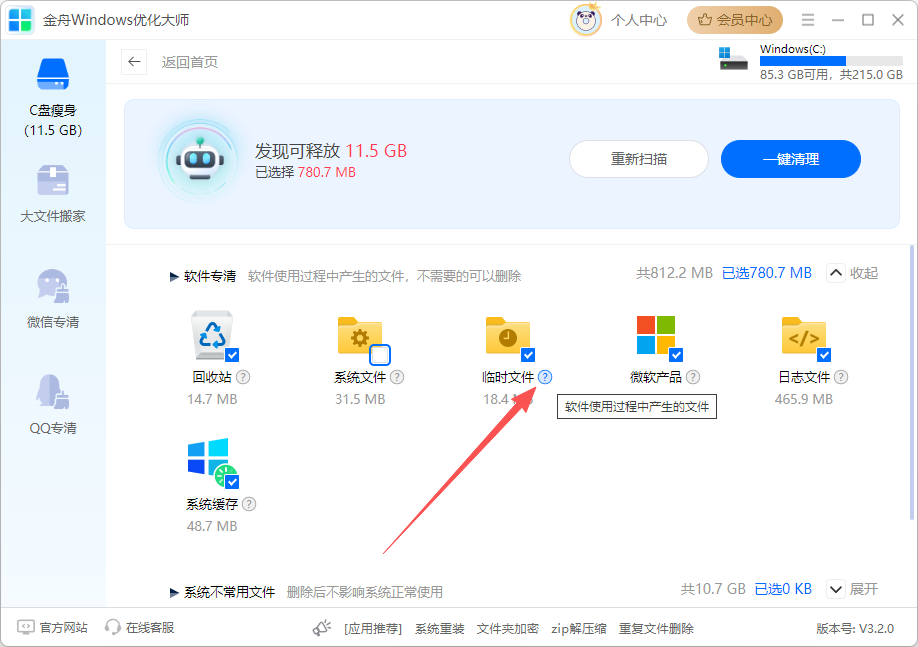Image resolution: width=918 pixels, height=647 pixels.
Task: Click 已选0 KB selected size text
Action: 783,589
